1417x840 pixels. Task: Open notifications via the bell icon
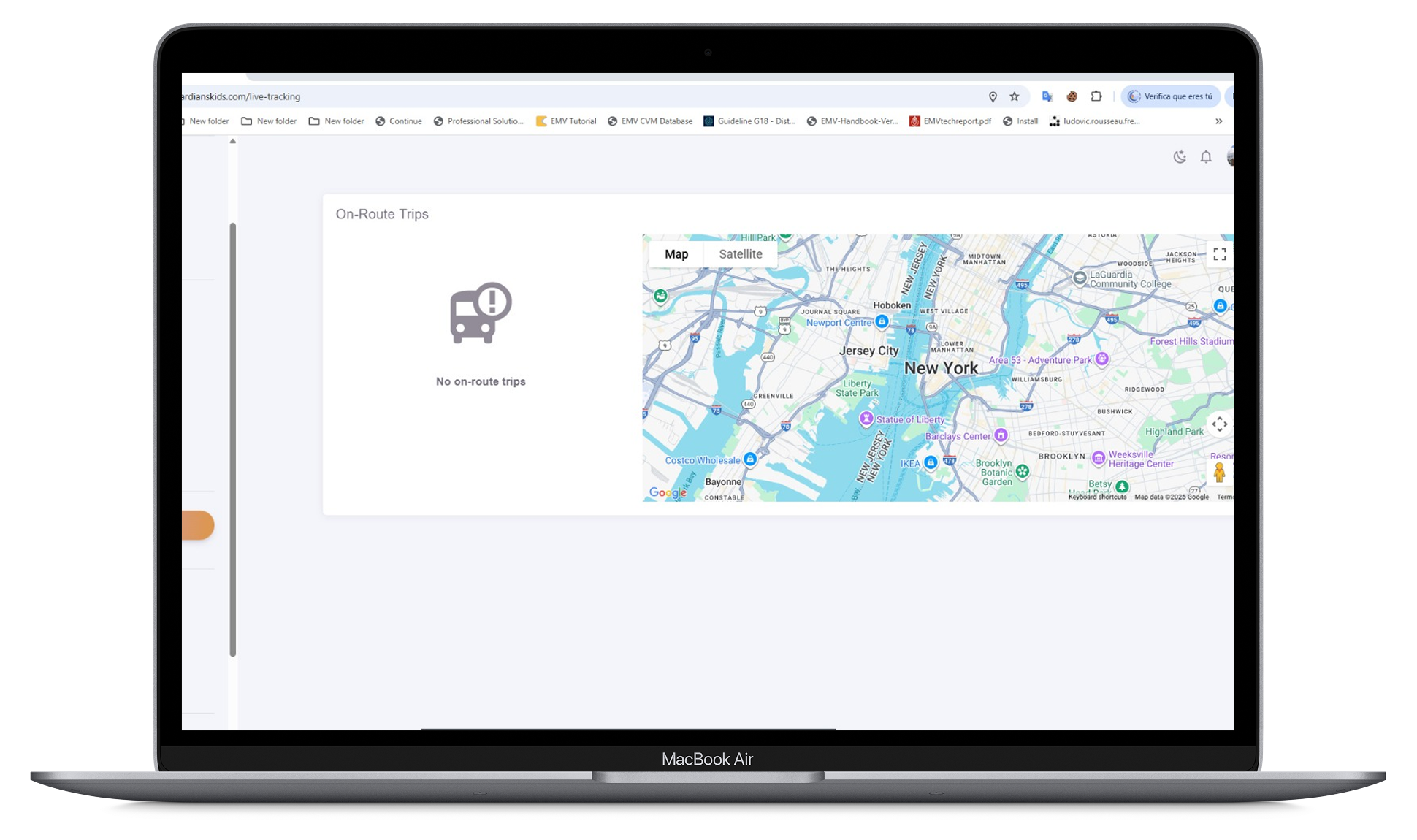pos(1206,156)
